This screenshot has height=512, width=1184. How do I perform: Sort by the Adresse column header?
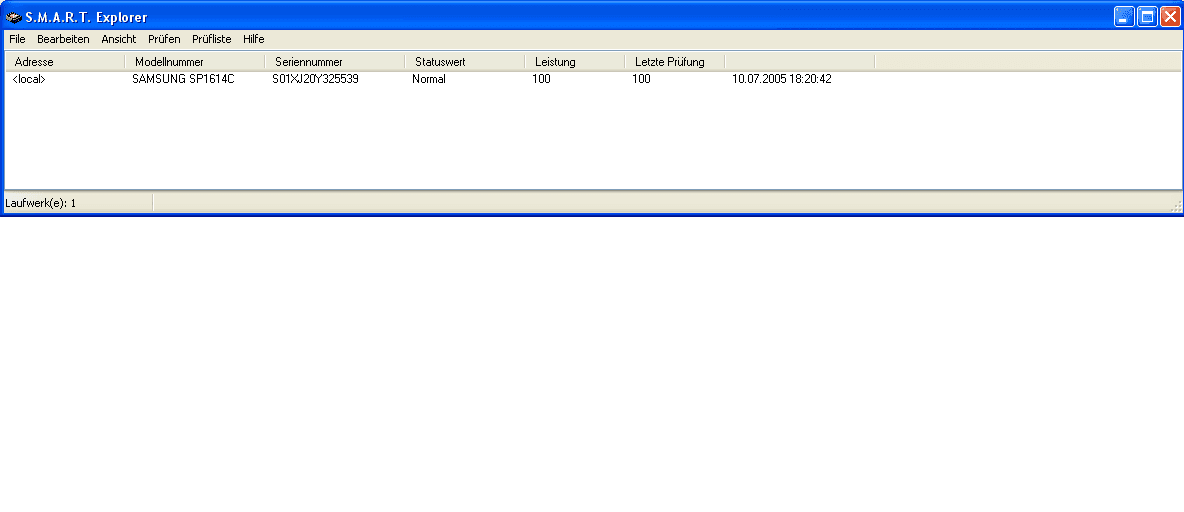tap(65, 62)
